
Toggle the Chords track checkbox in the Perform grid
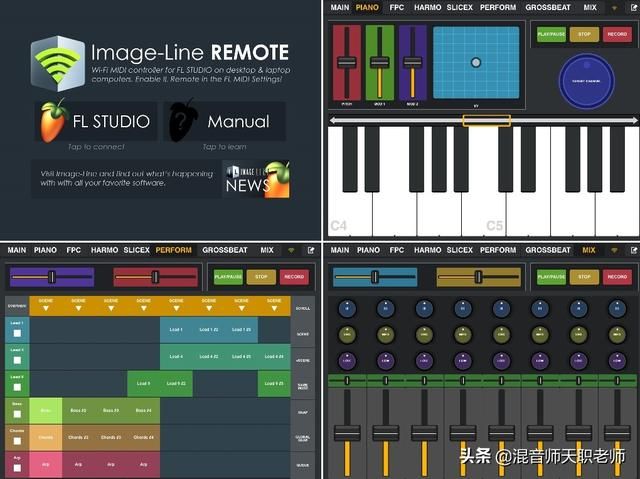[17, 441]
